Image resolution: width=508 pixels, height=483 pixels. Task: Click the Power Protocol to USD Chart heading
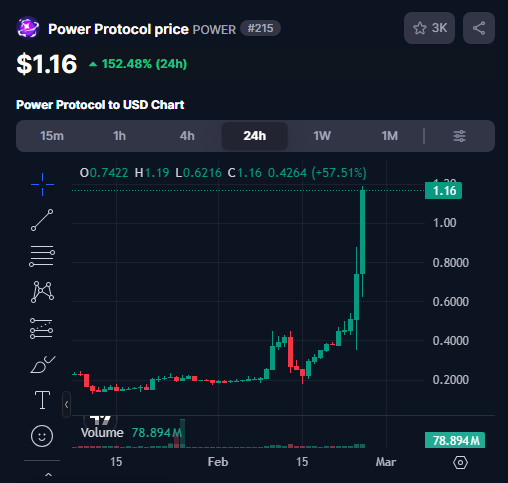(100, 105)
